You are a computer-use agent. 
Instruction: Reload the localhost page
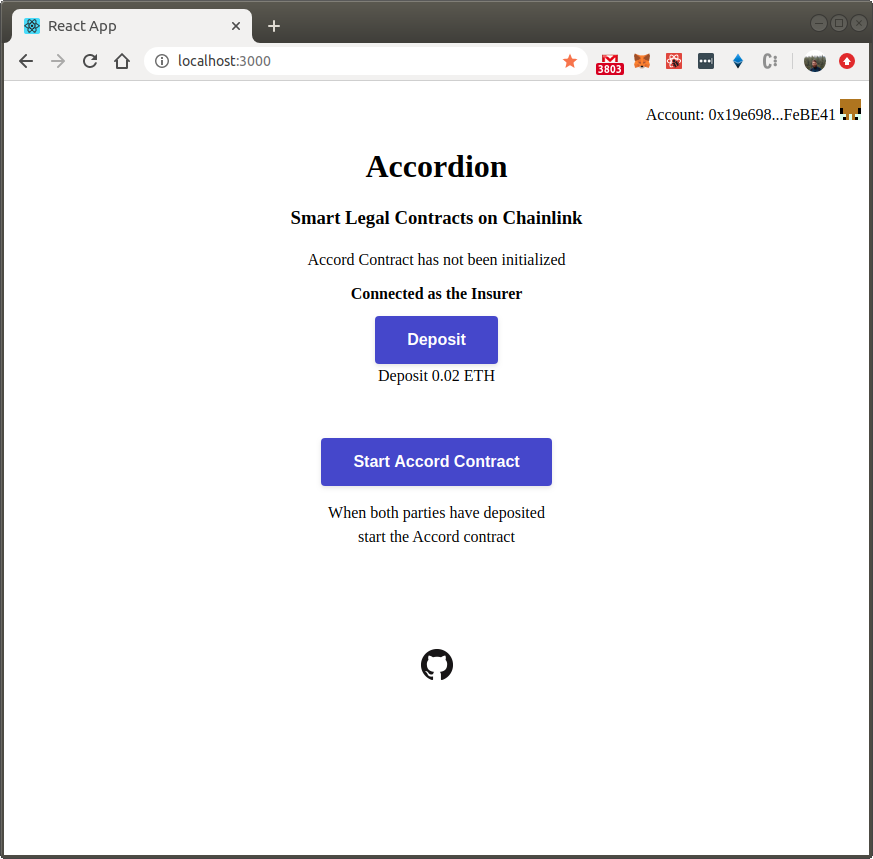coord(90,61)
